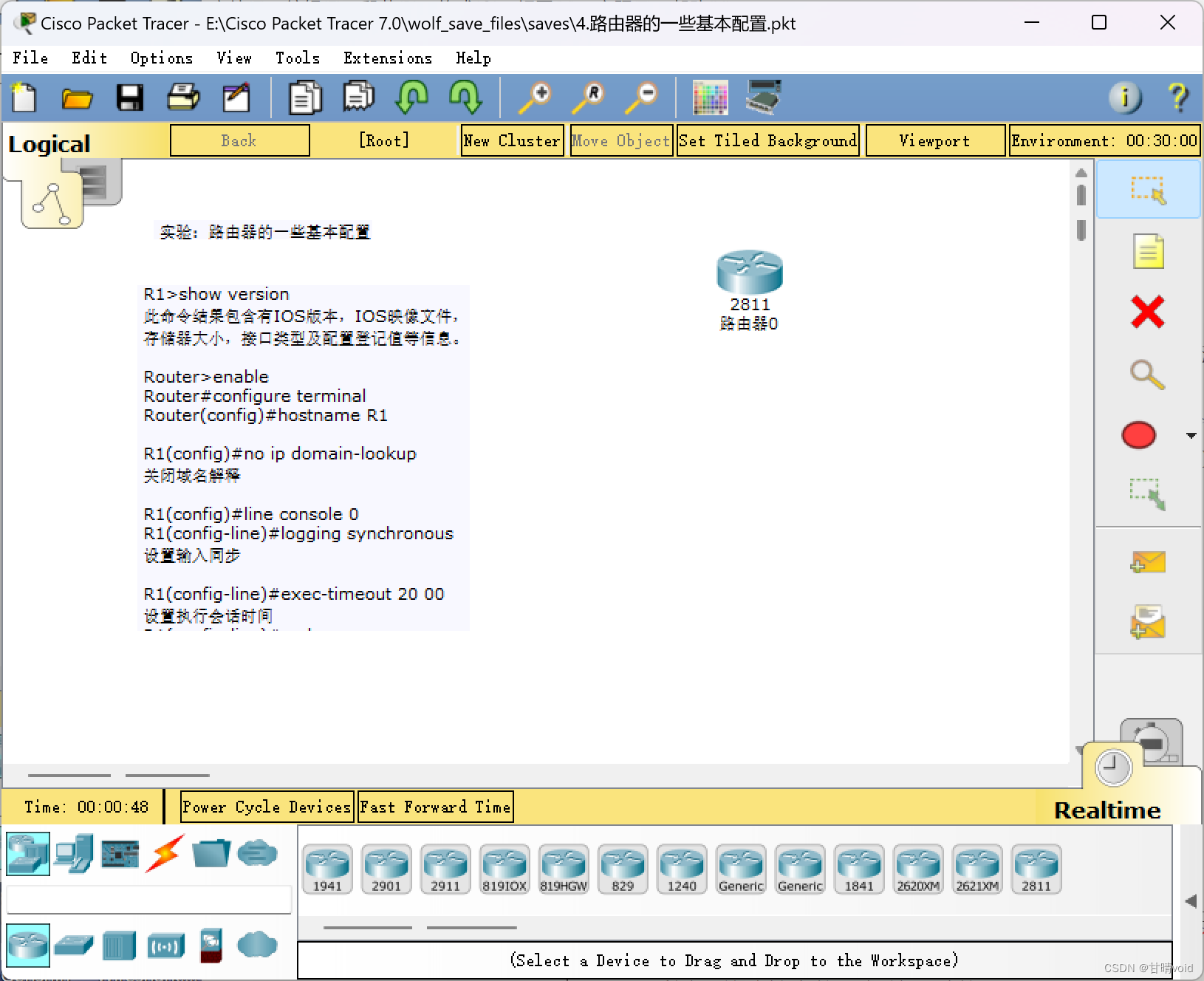Pick the 1941 router device

point(327,869)
